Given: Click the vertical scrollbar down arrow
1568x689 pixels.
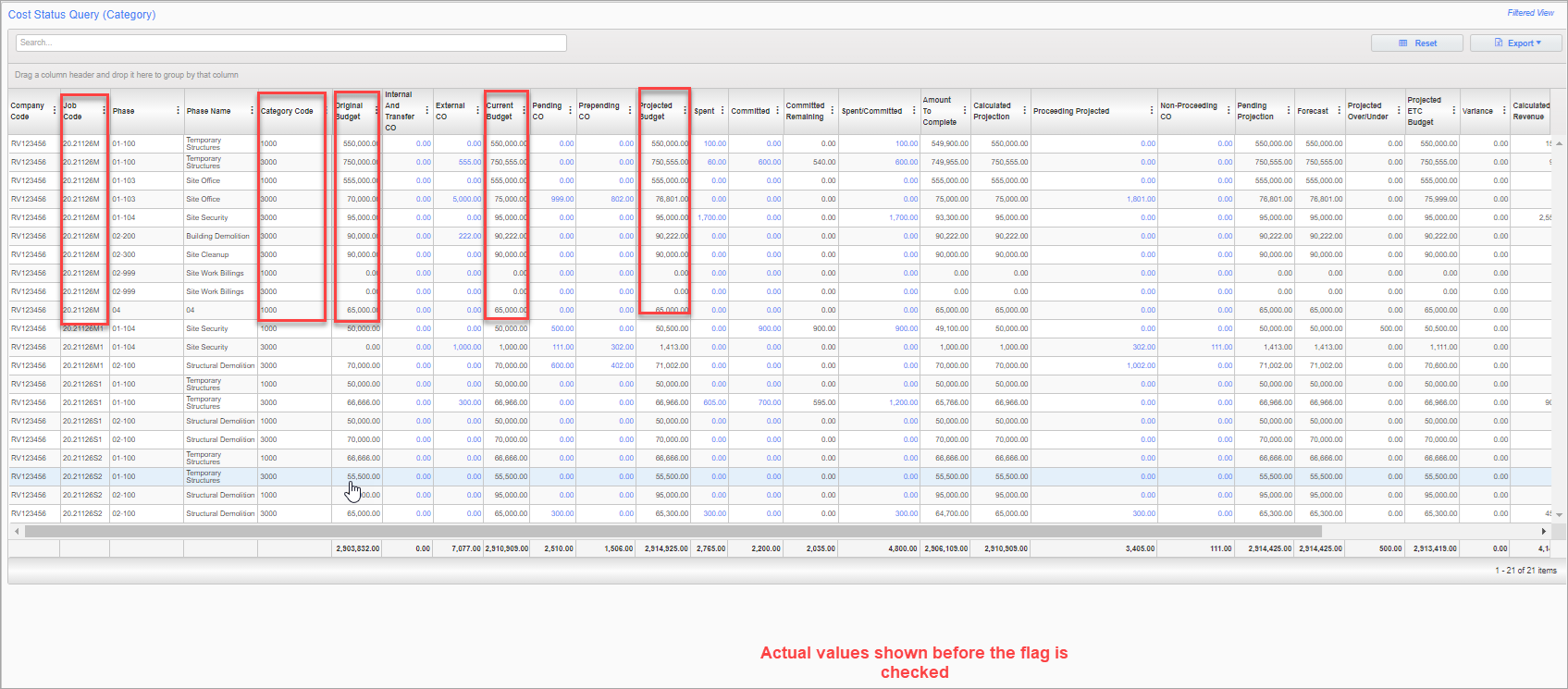Looking at the screenshot, I should click(x=1559, y=514).
